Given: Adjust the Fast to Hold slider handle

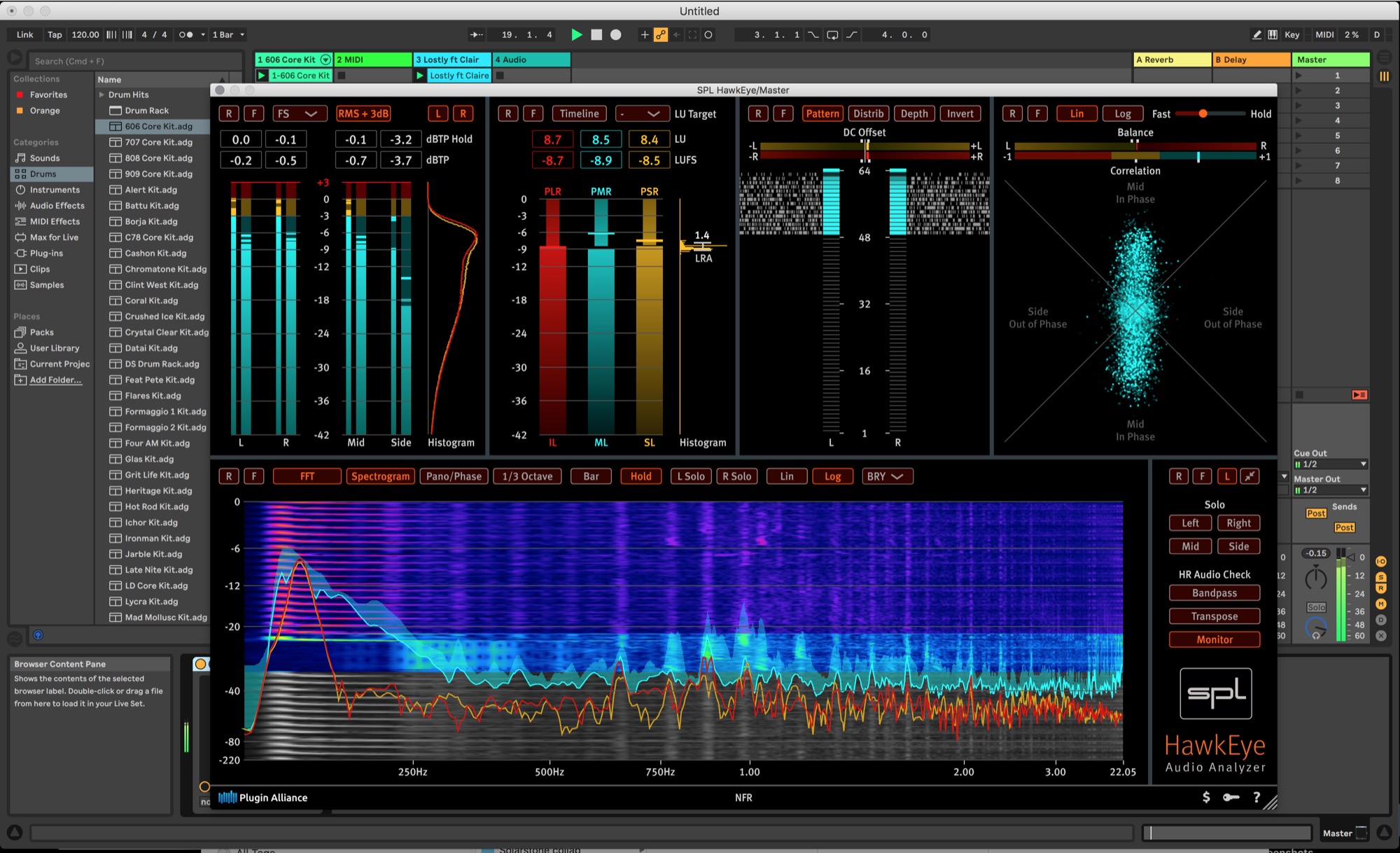Looking at the screenshot, I should click(x=1203, y=113).
